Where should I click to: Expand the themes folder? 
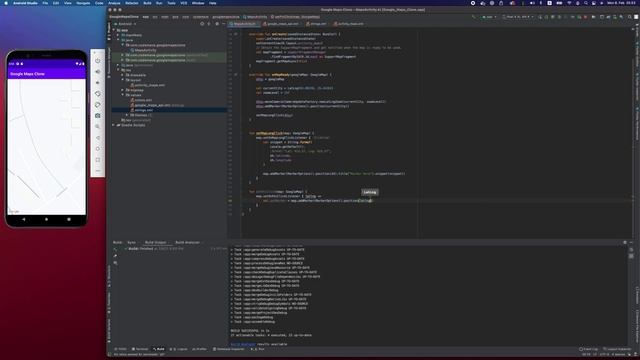[x=127, y=115]
